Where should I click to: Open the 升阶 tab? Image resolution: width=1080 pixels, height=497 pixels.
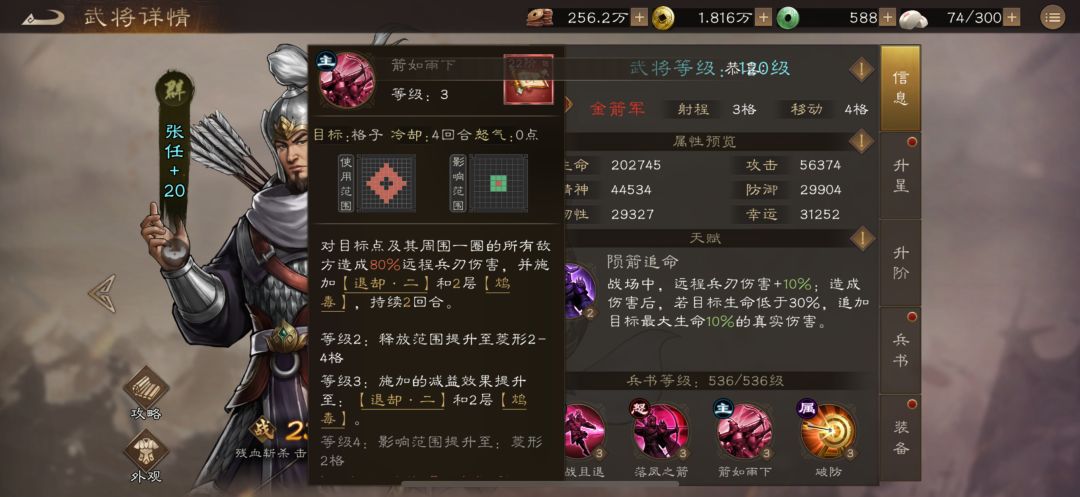pos(900,263)
